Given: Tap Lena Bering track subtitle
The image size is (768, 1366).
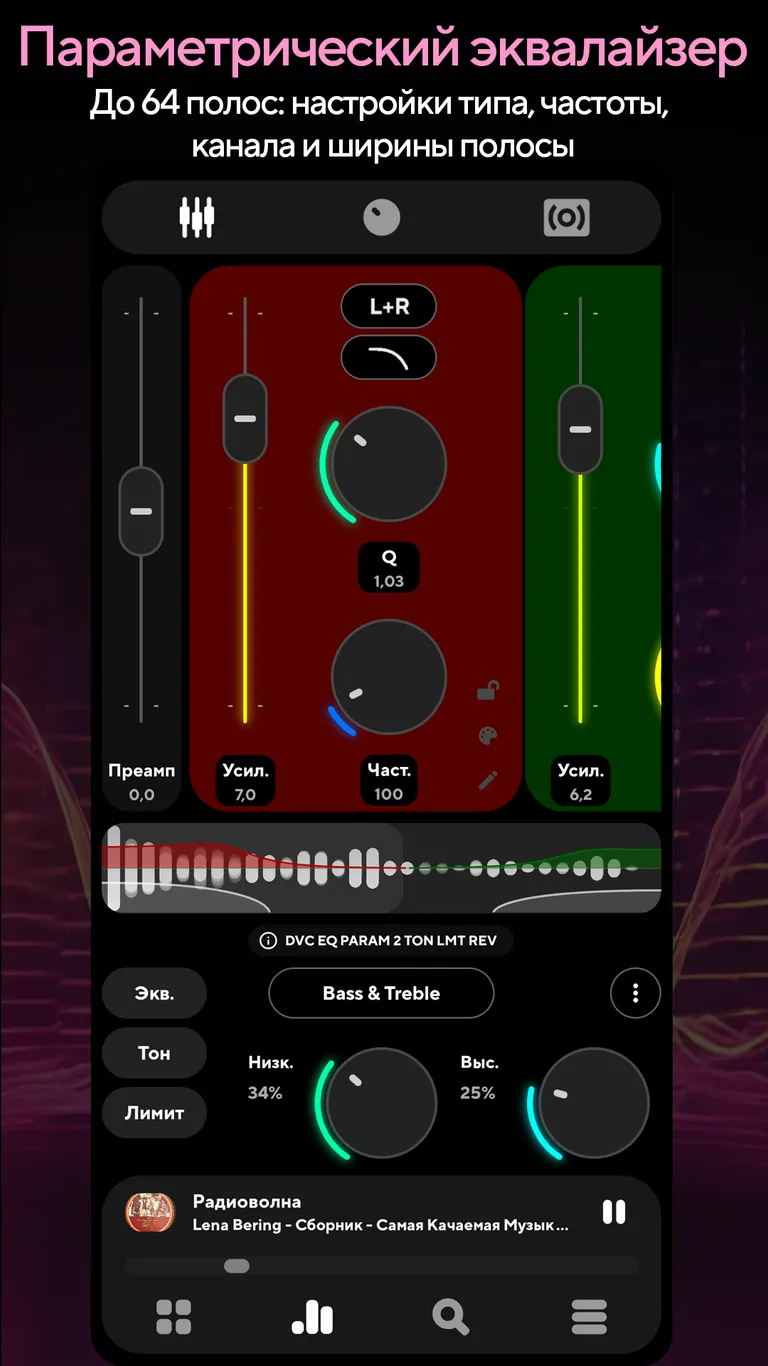Looking at the screenshot, I should pyautogui.click(x=381, y=1225).
